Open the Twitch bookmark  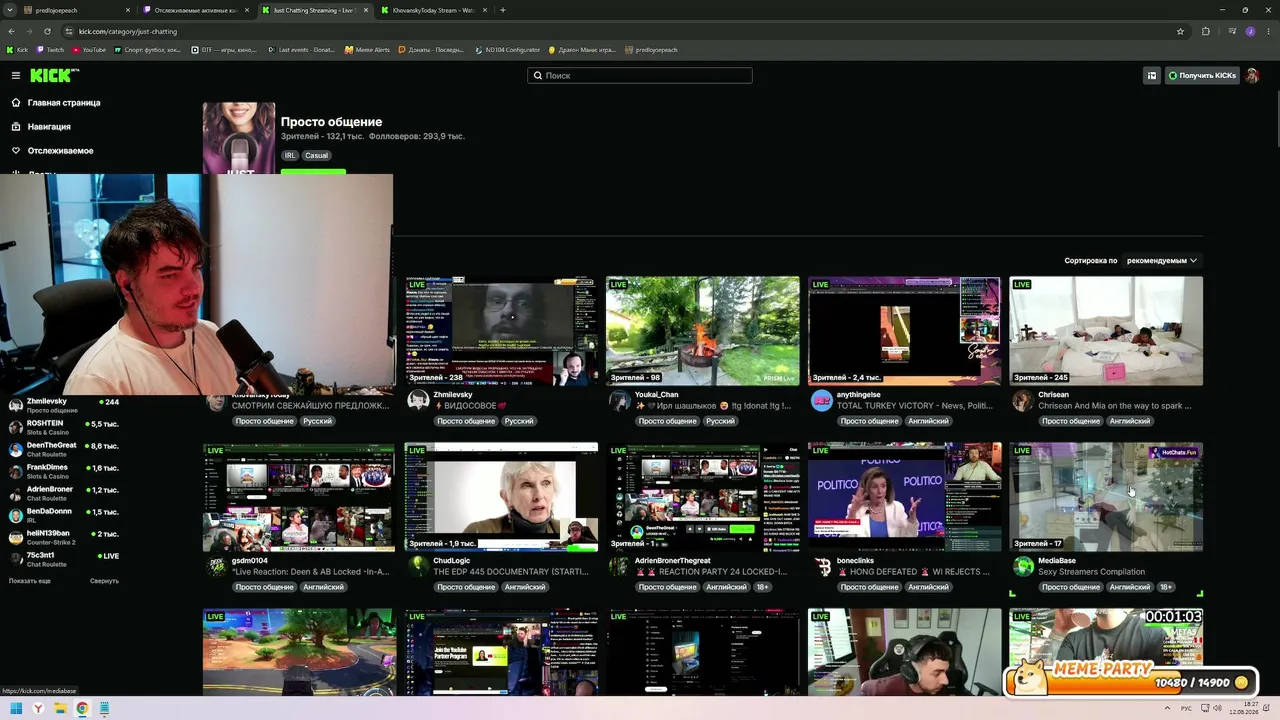(x=50, y=50)
